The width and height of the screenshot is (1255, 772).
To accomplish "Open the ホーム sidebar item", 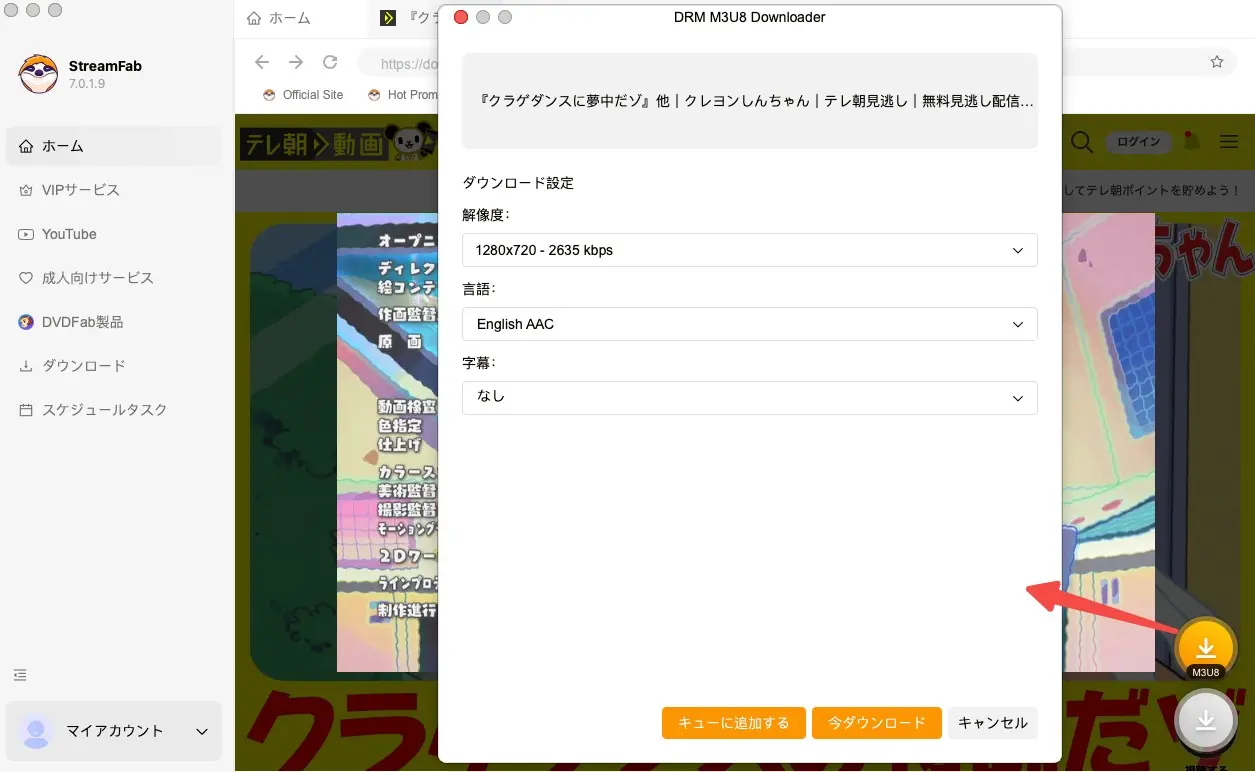I will tap(114, 146).
